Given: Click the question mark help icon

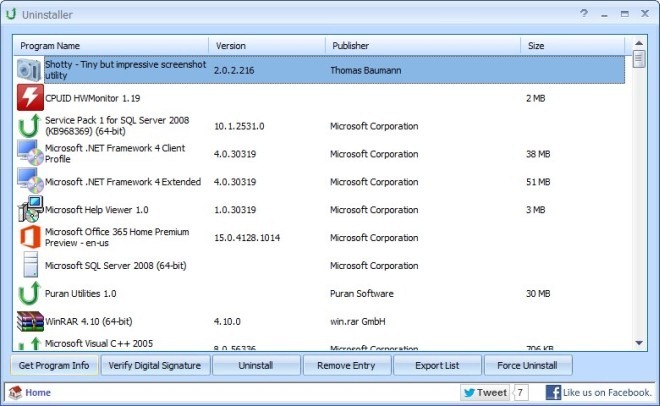Looking at the screenshot, I should pos(584,13).
